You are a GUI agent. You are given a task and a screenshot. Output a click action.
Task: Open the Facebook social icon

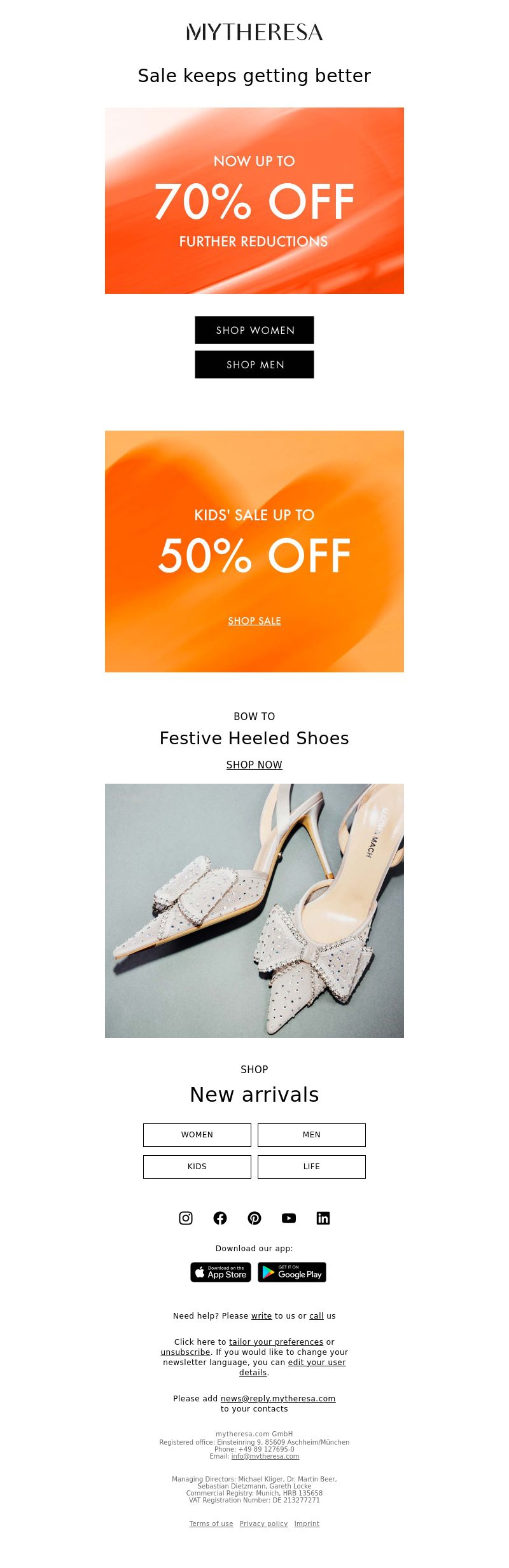[x=220, y=1218]
